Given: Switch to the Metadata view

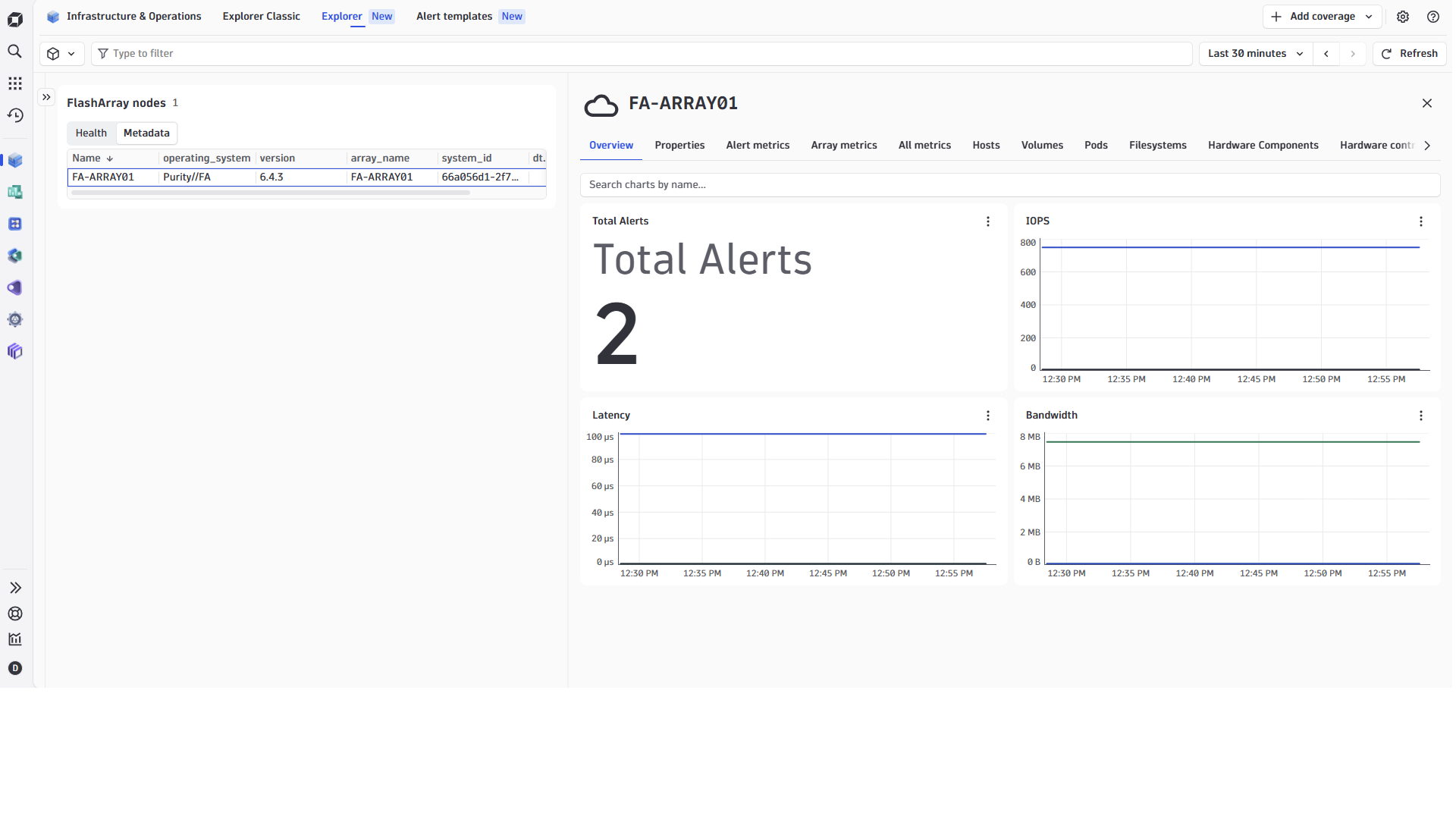Looking at the screenshot, I should (146, 133).
